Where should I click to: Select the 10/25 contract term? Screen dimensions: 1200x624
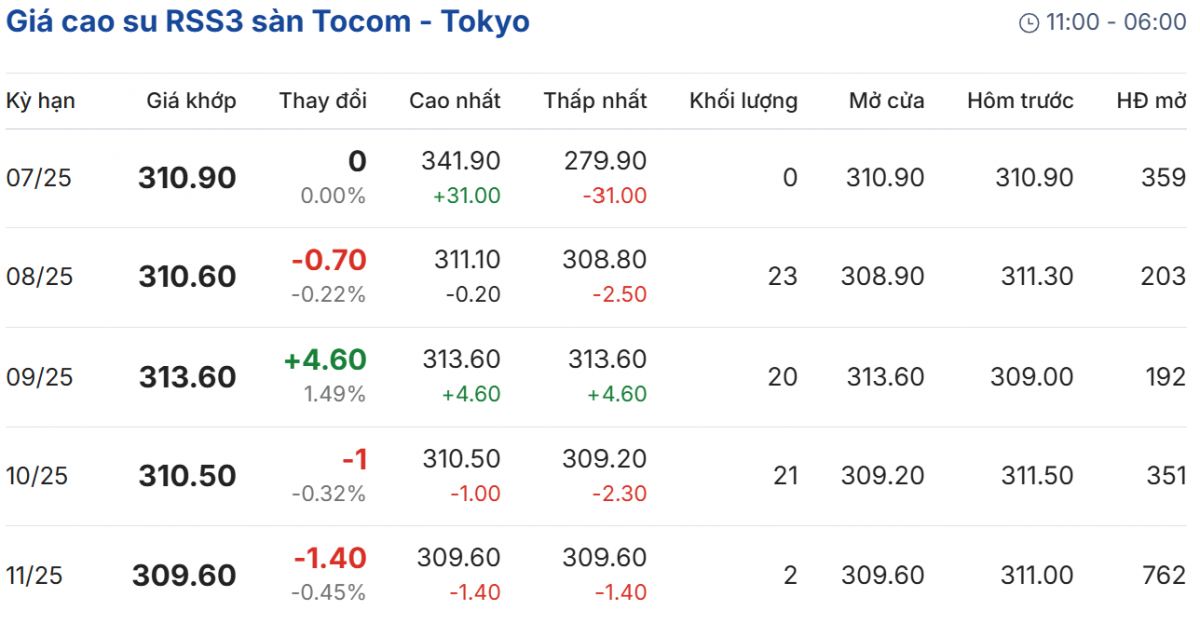[37, 476]
